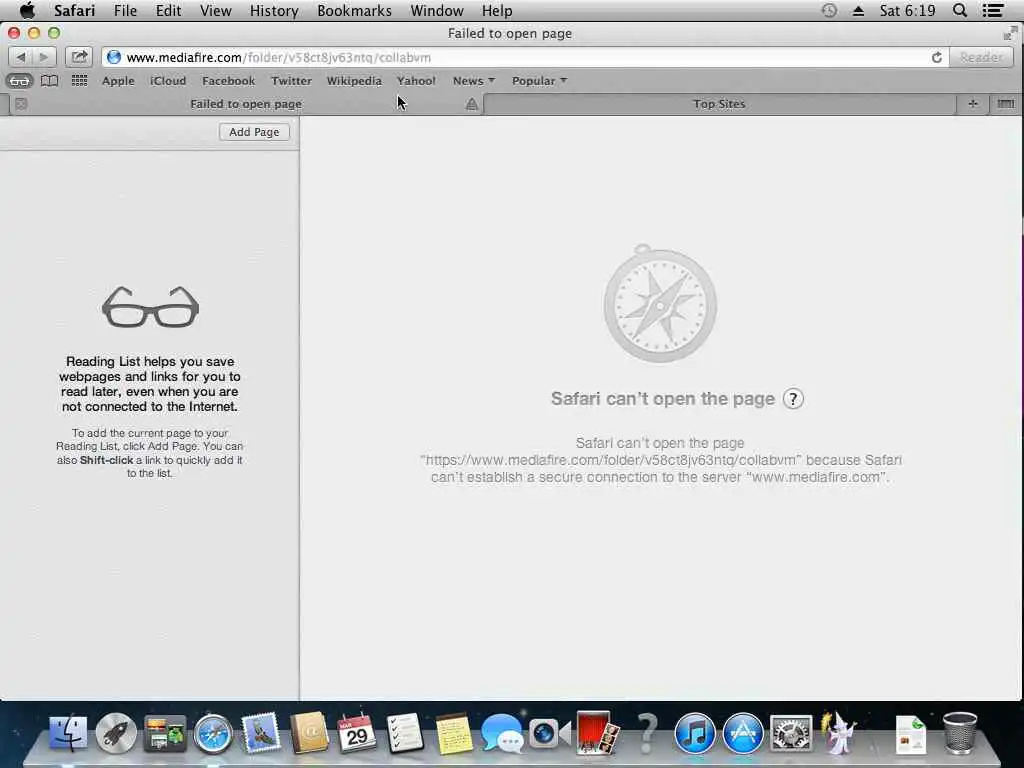This screenshot has width=1024, height=768.
Task: Open the History menu
Action: tap(274, 10)
